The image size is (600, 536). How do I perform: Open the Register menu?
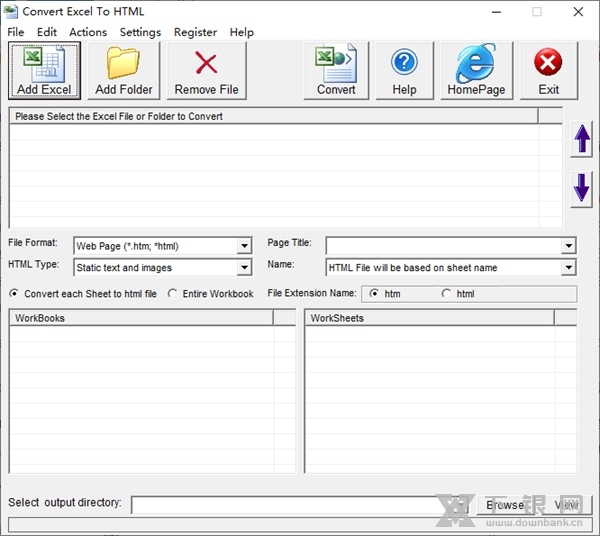tap(195, 32)
